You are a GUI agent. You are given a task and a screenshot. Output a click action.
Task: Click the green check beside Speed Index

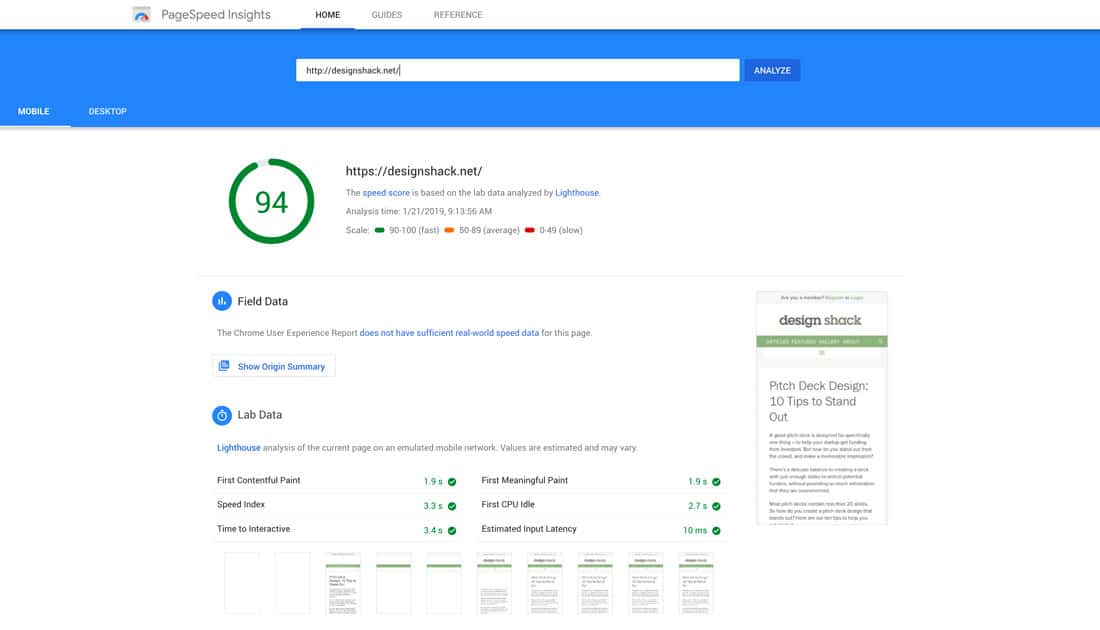click(452, 506)
